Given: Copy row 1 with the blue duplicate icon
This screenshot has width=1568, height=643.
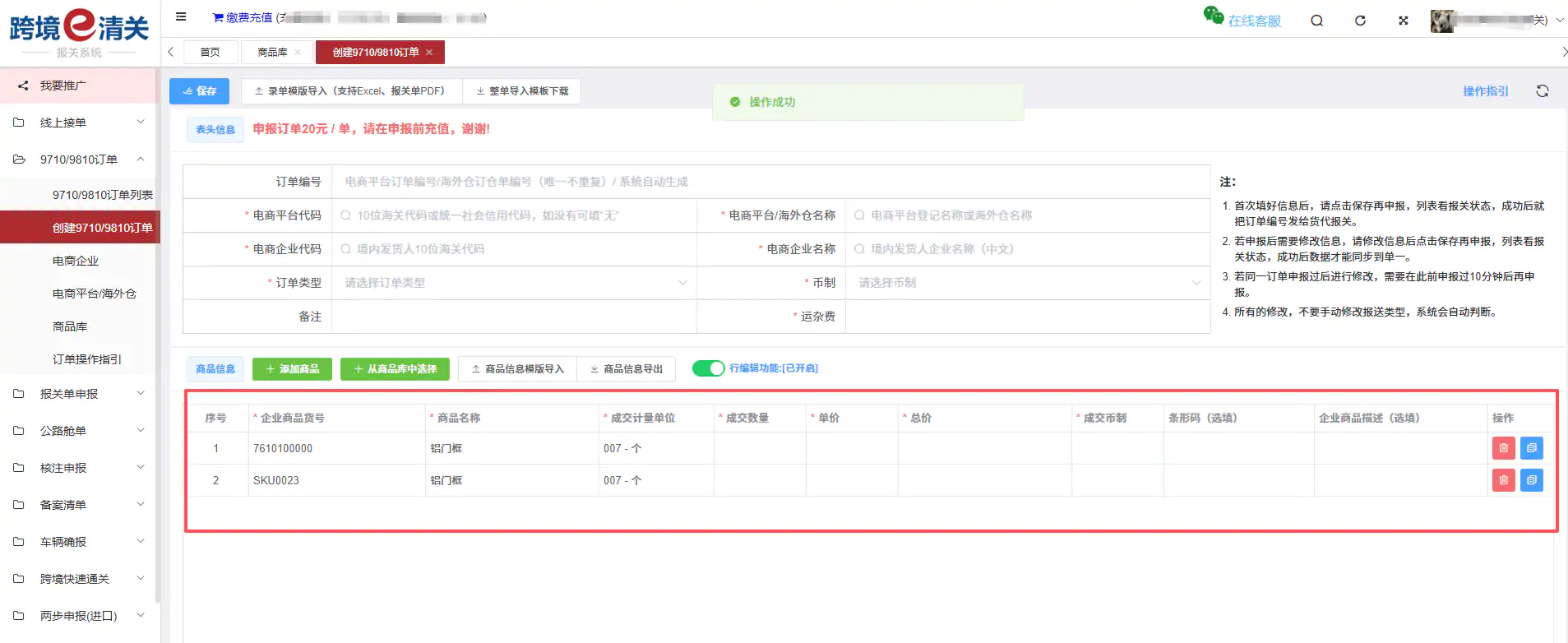Looking at the screenshot, I should coord(1532,448).
